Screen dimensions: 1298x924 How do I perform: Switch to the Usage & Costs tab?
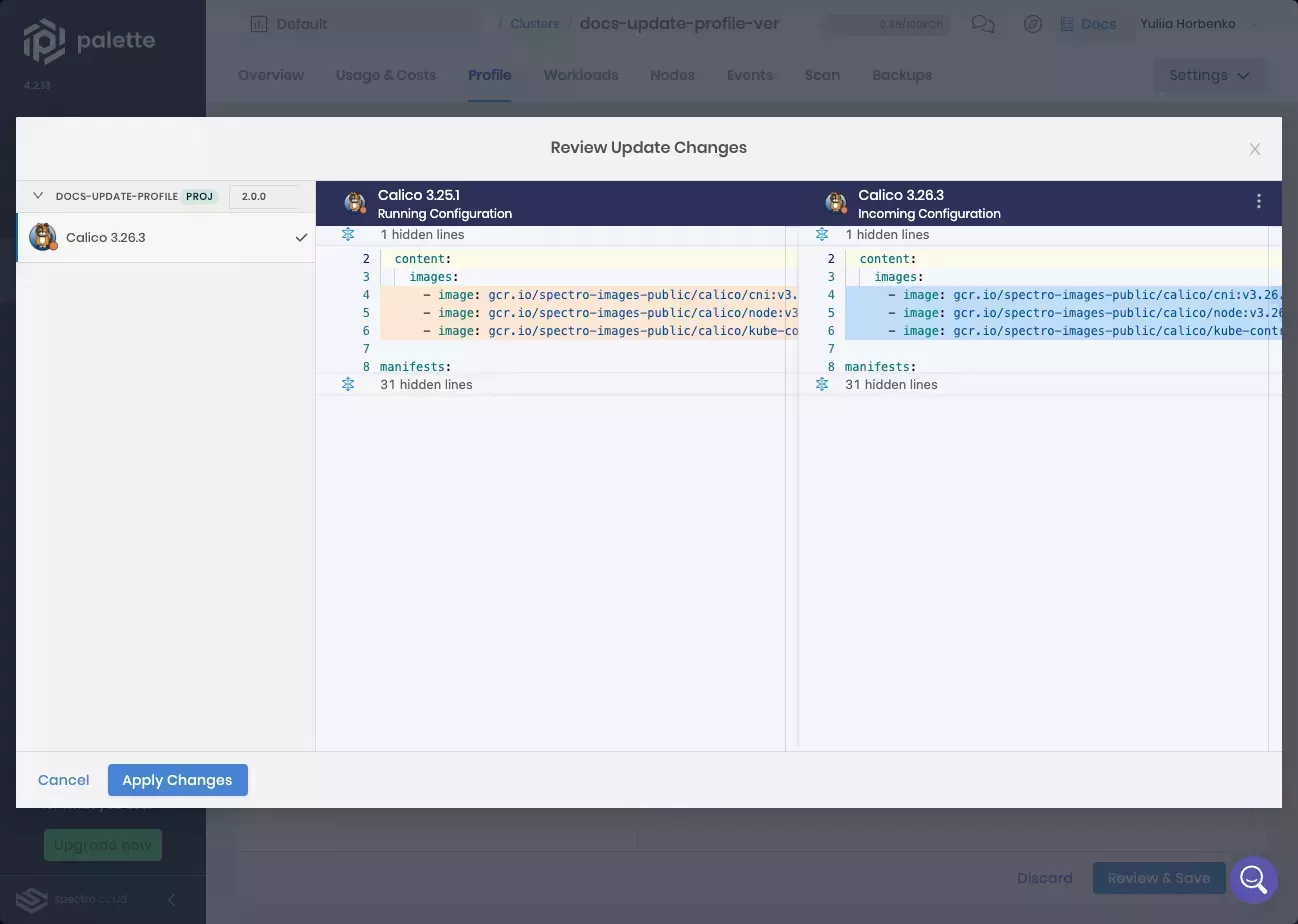coord(386,75)
